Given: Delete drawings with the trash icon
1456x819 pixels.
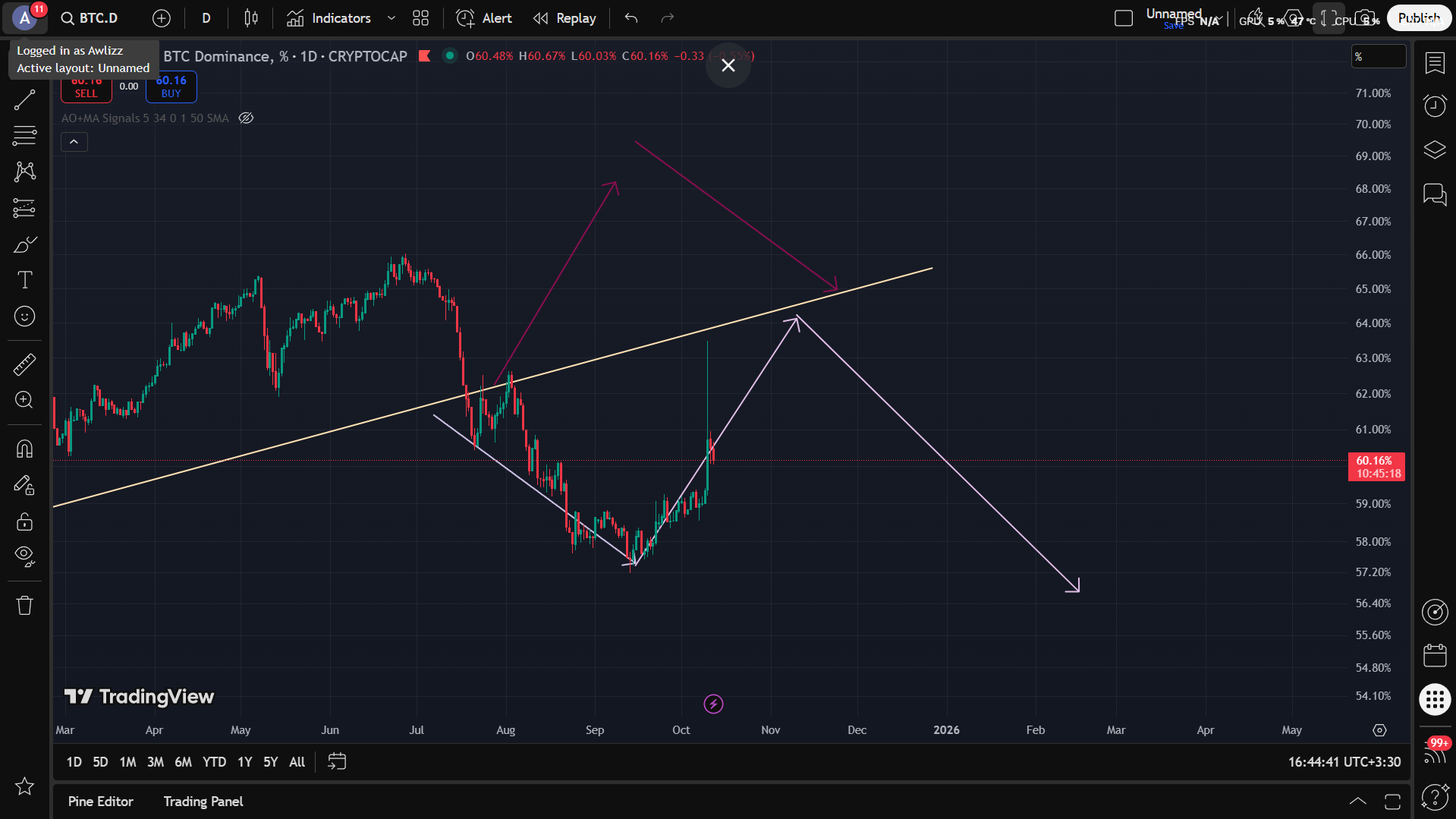Looking at the screenshot, I should pos(24,605).
